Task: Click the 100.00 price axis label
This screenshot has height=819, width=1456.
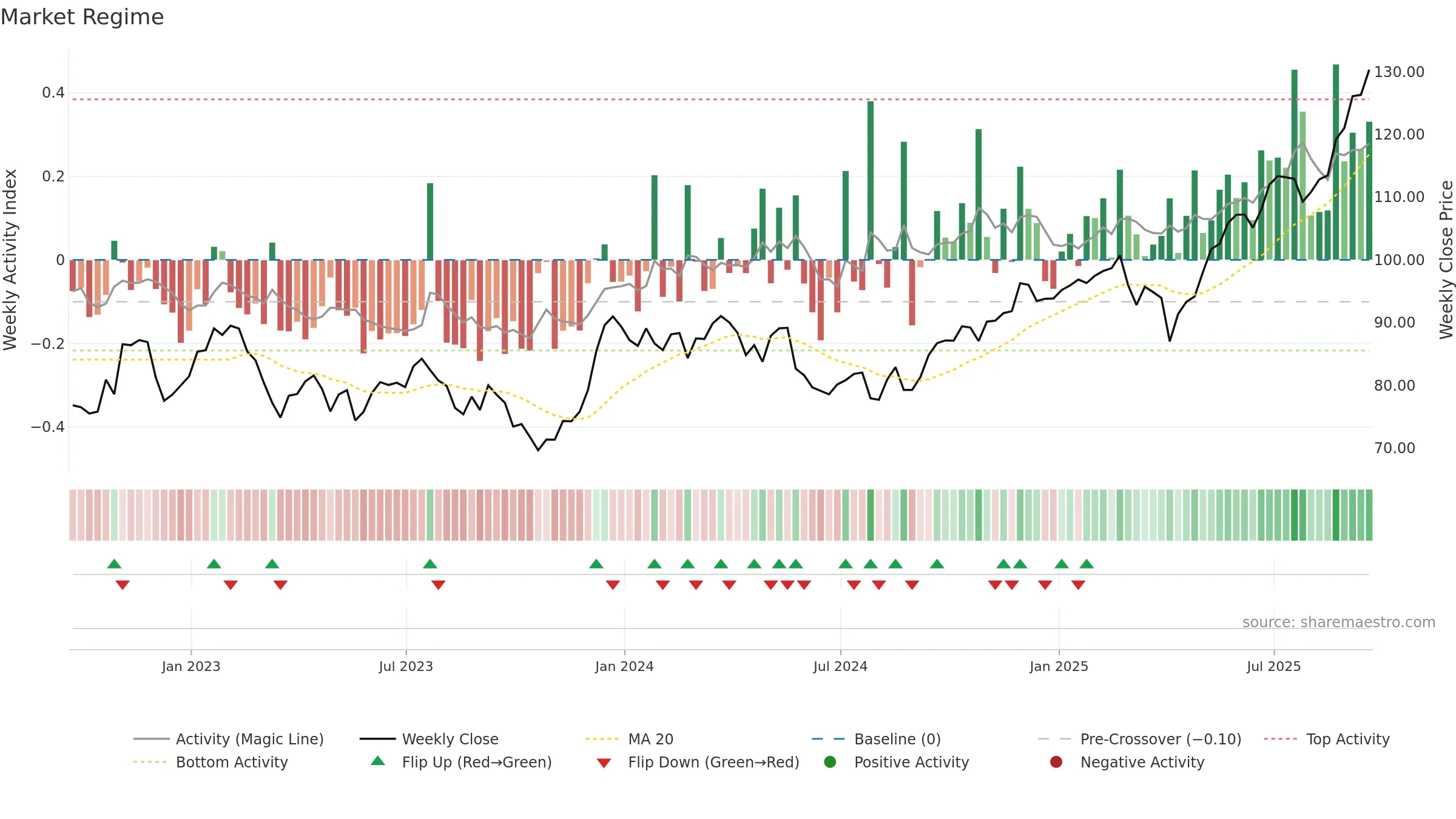Action: (x=1399, y=260)
